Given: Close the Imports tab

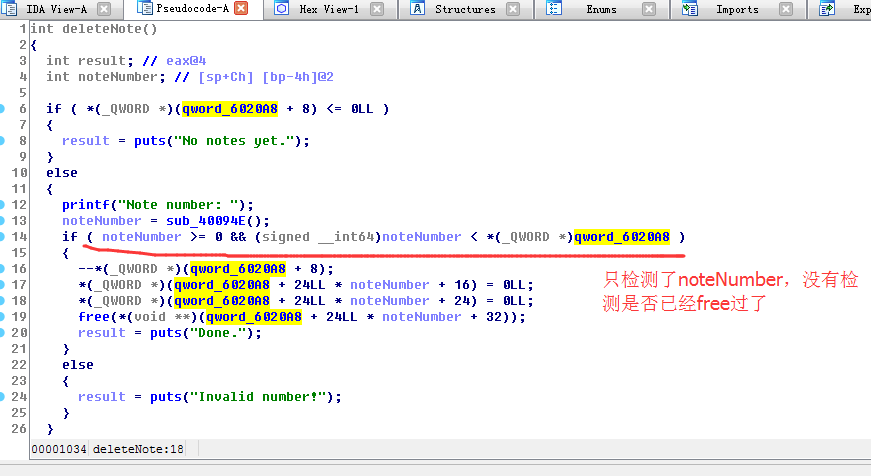Looking at the screenshot, I should pos(785,9).
